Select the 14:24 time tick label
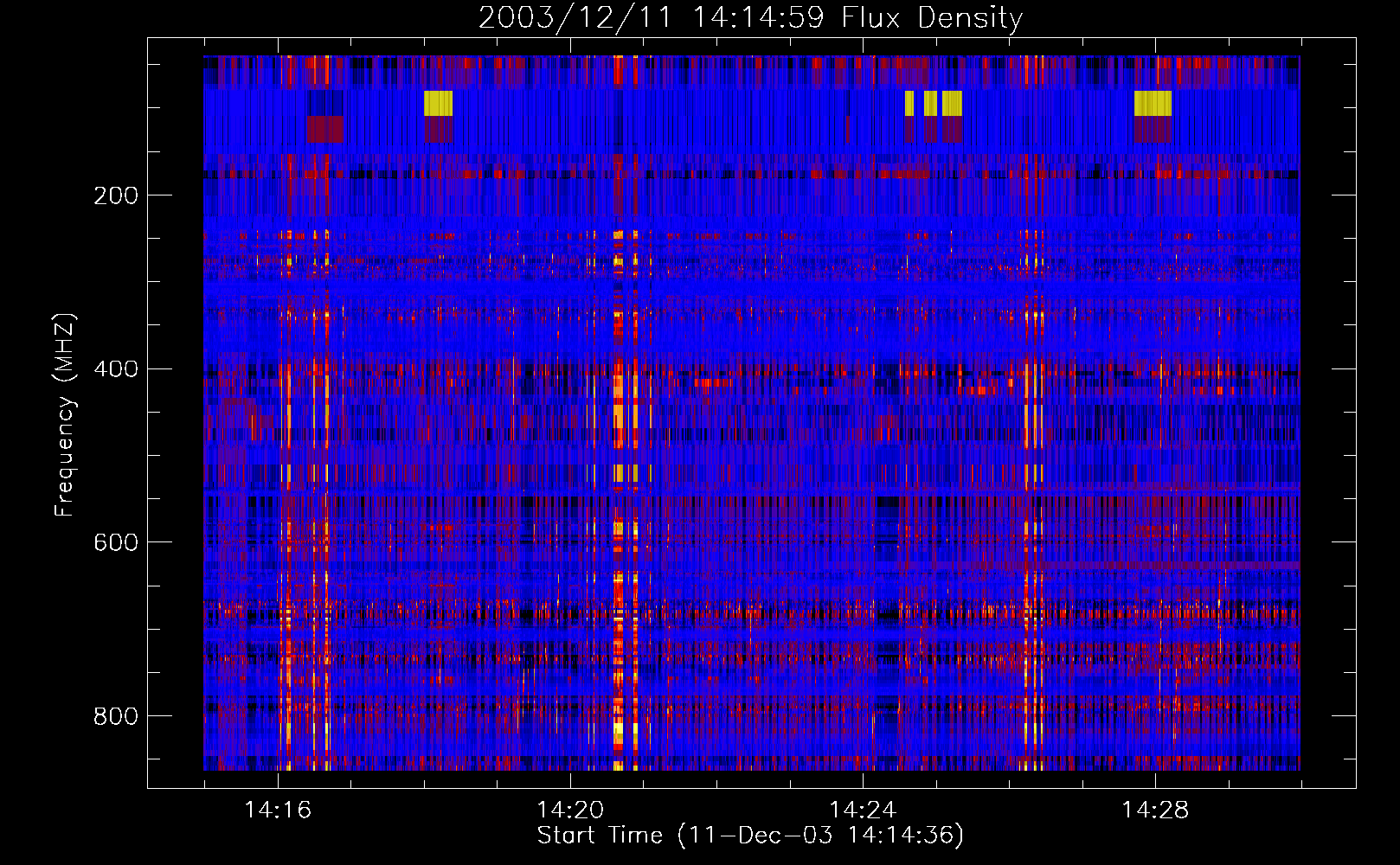The width and height of the screenshot is (1400, 865). (x=863, y=810)
